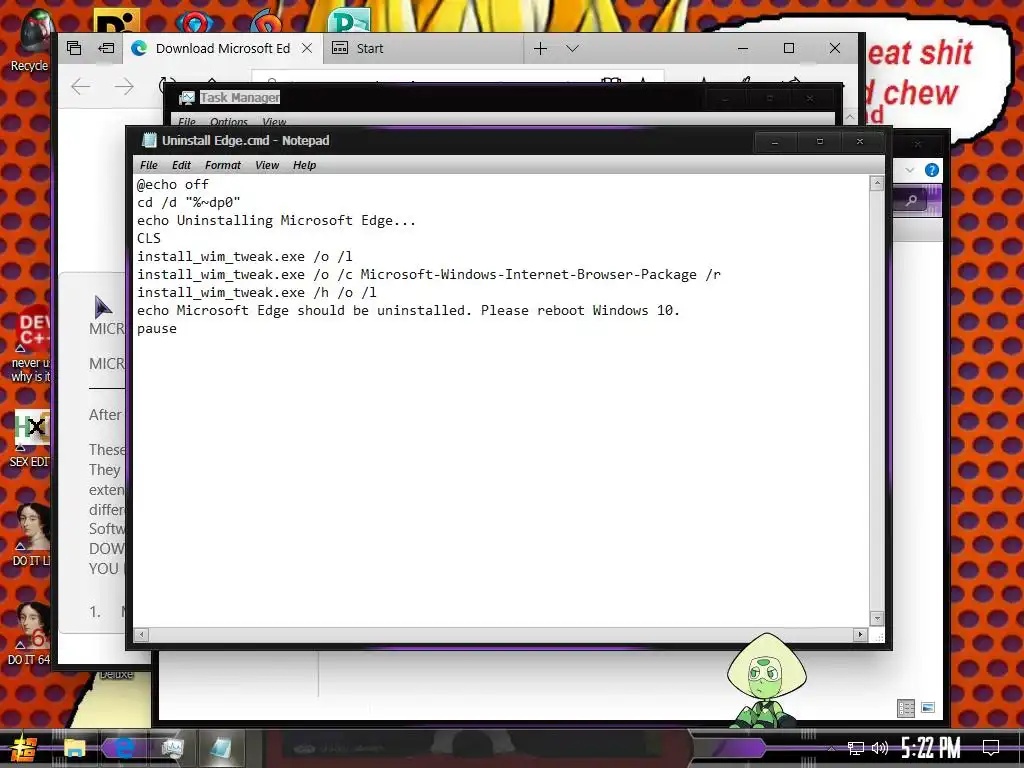The width and height of the screenshot is (1024, 768).
Task: Click the 'Please reboot Windows 10.' text
Action: coord(580,310)
